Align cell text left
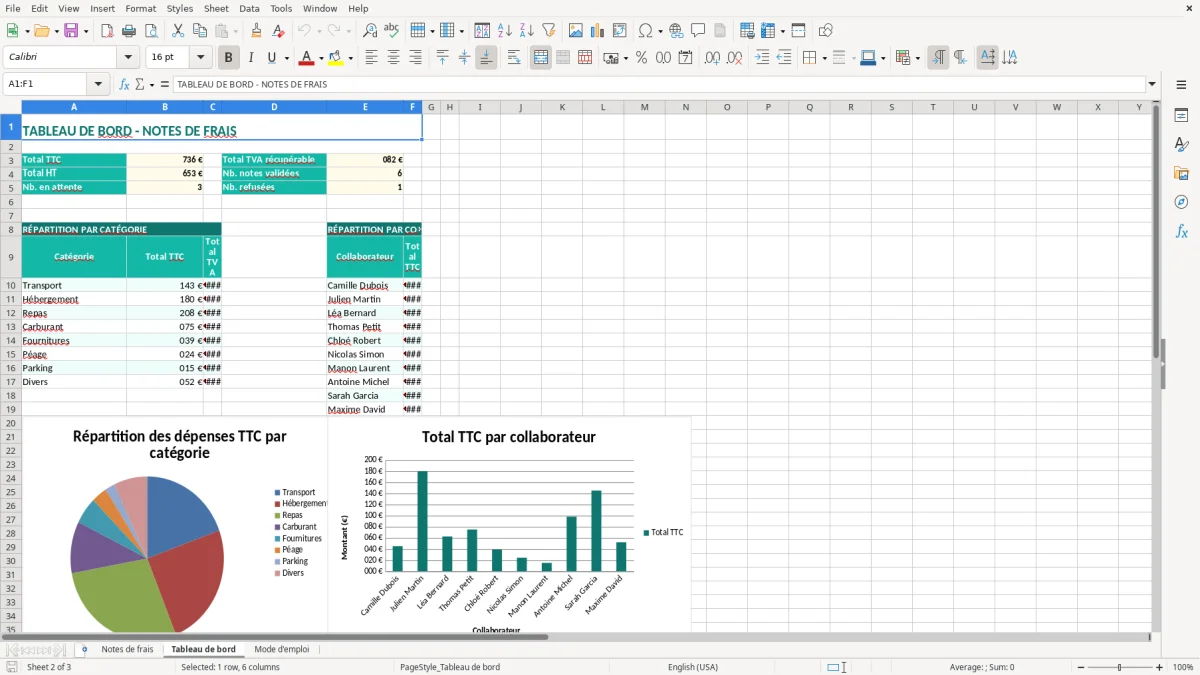Screen dimensions: 1200x675 tap(372, 58)
